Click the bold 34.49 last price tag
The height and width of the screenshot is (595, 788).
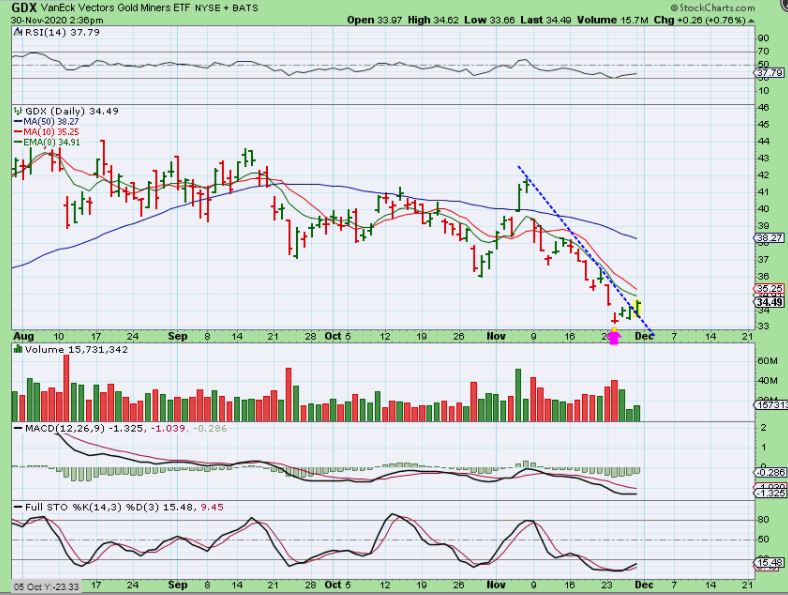[x=769, y=302]
